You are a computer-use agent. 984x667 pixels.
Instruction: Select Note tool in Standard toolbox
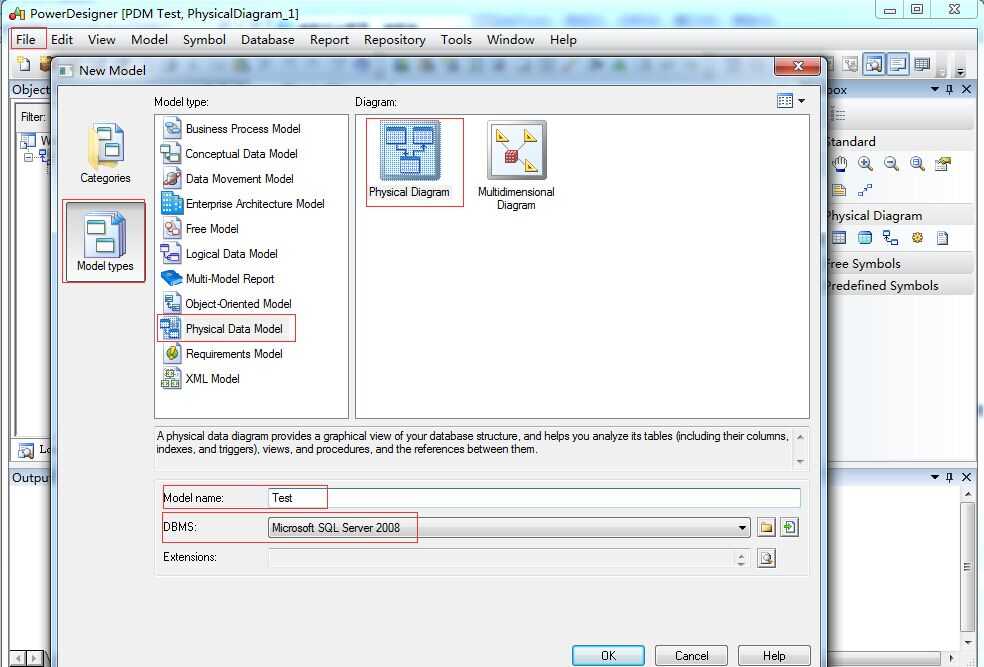839,190
